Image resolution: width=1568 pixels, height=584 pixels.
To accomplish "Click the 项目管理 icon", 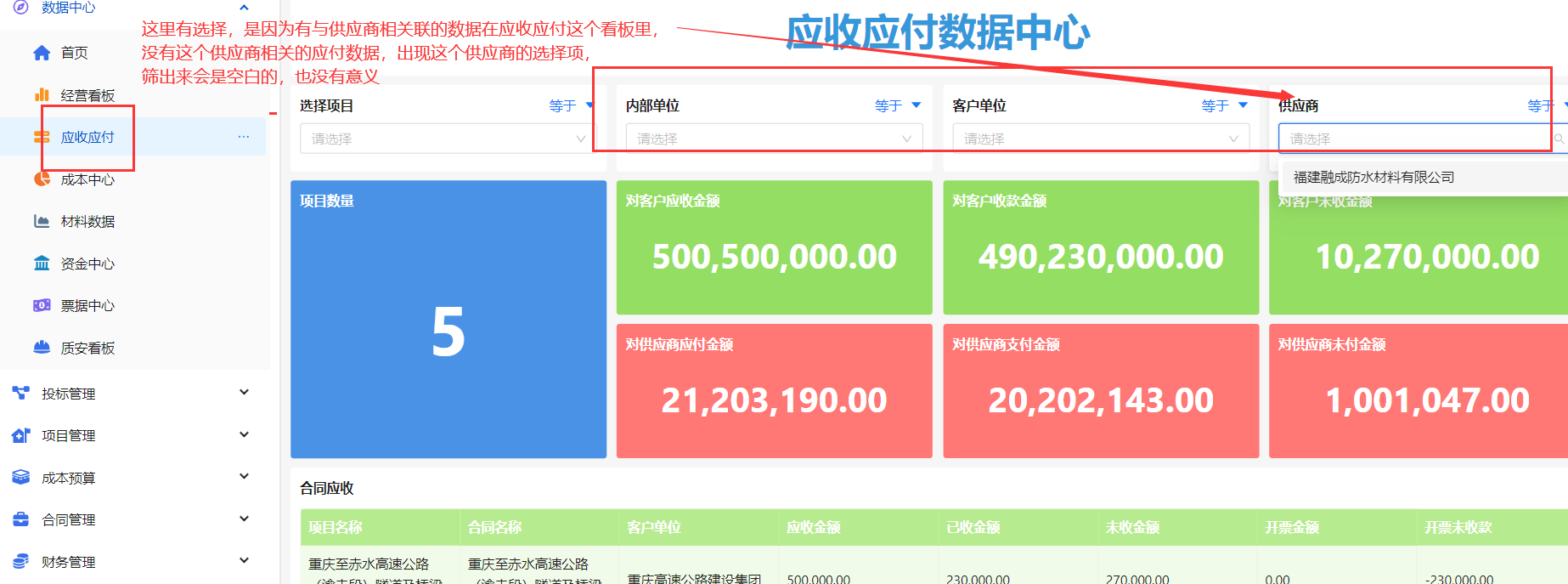I will (x=21, y=435).
